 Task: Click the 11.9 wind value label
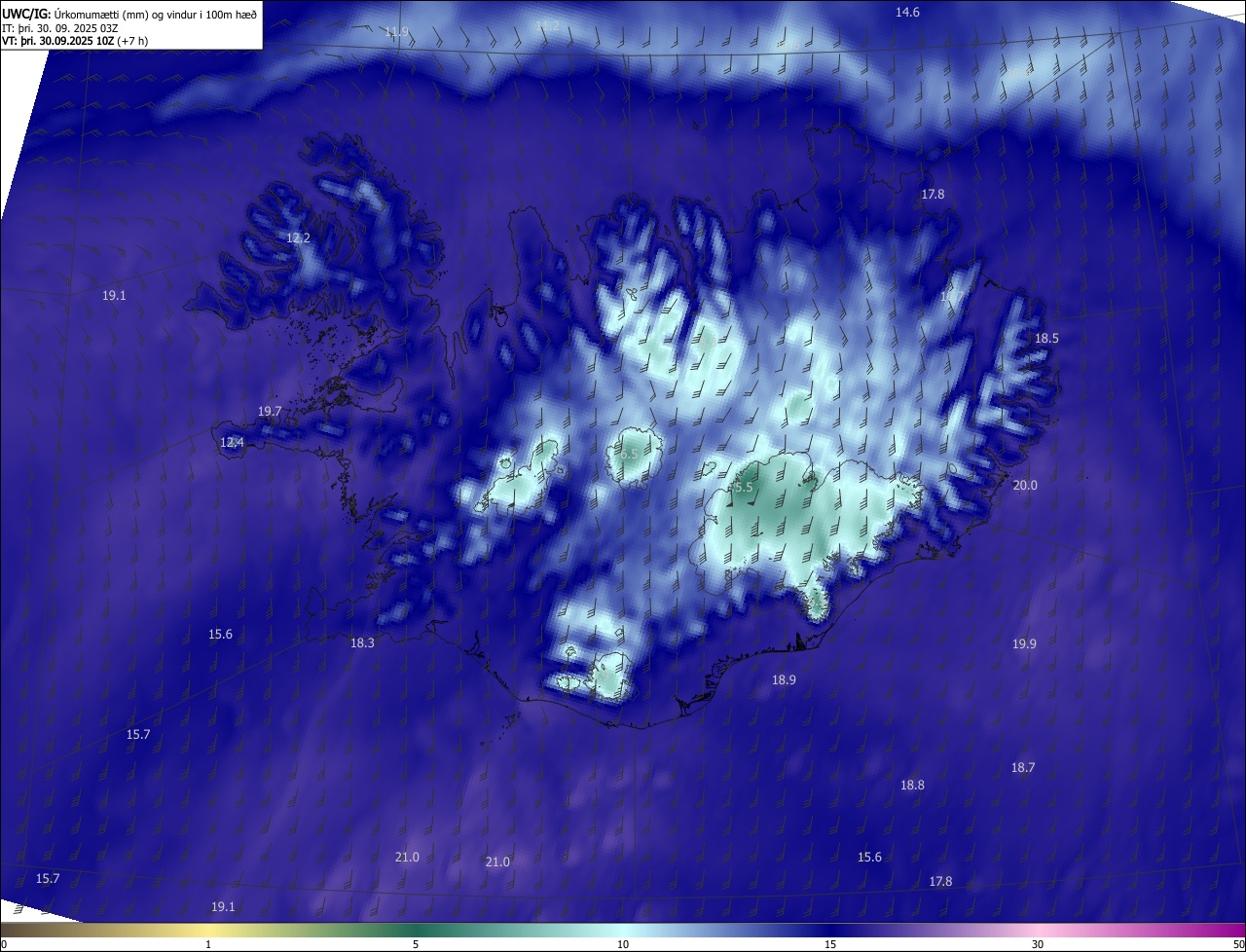(x=396, y=32)
